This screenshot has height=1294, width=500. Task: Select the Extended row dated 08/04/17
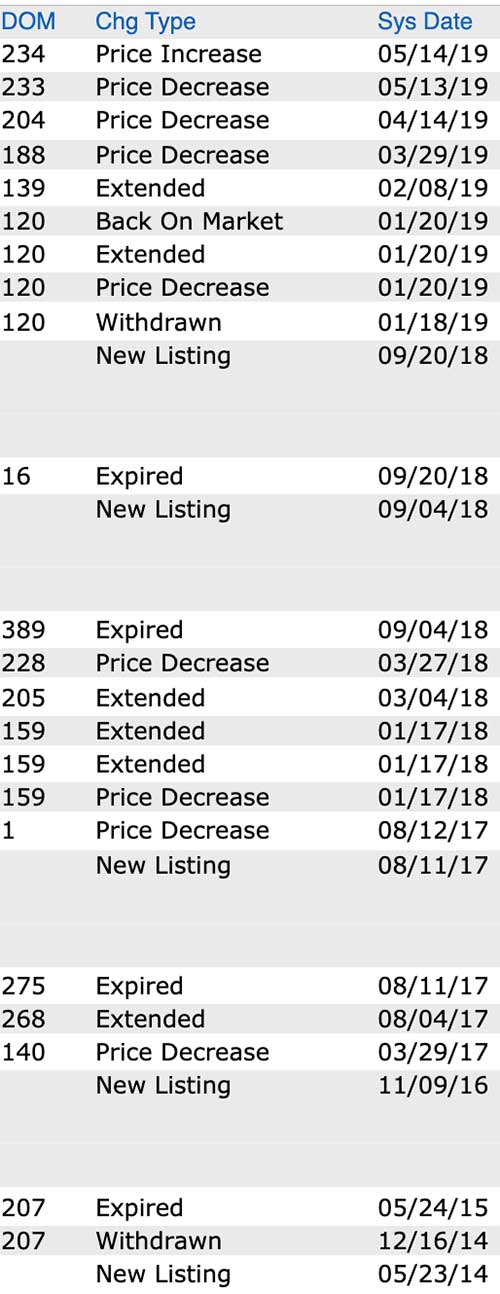point(250,1019)
